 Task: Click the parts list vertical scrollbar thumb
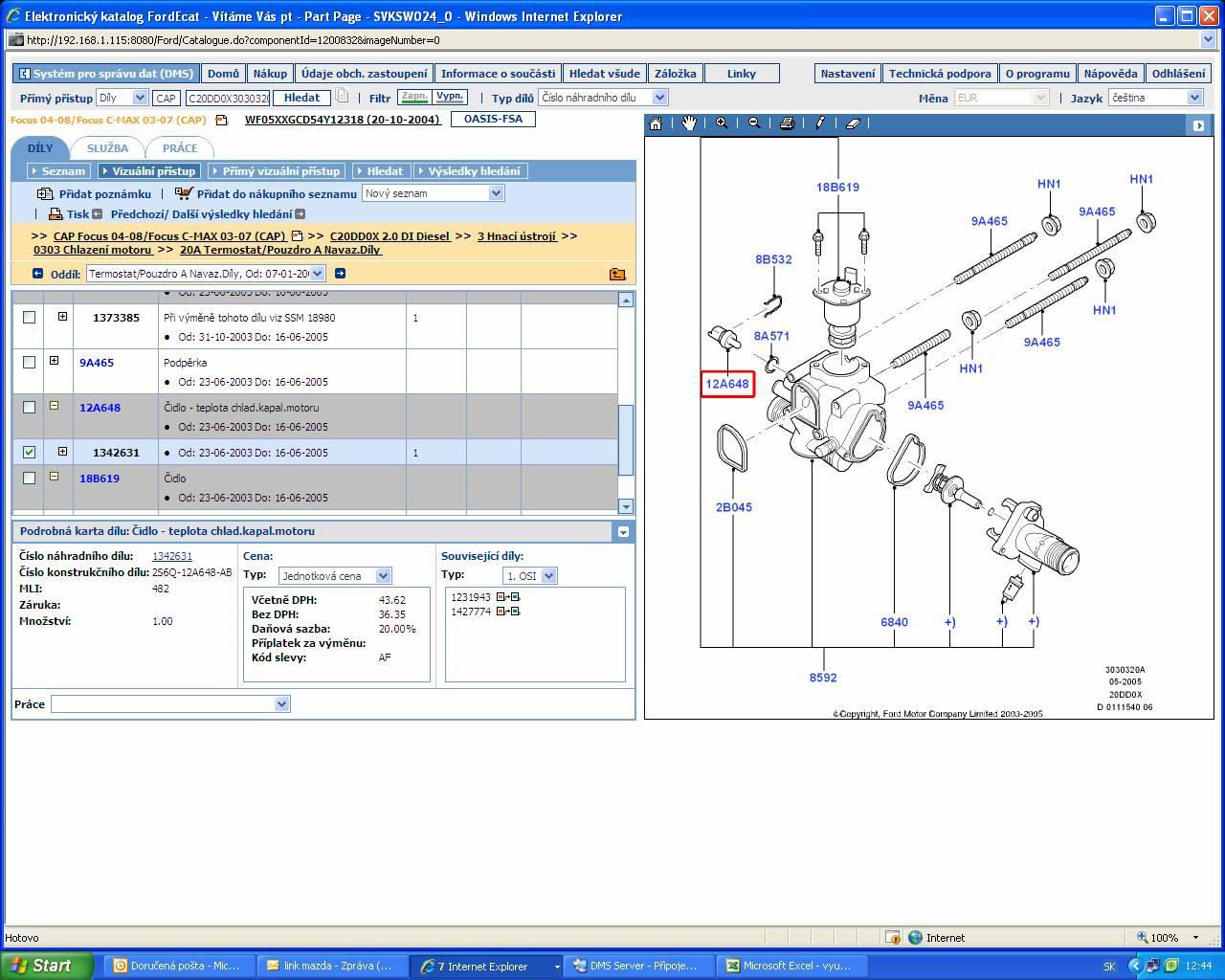626,440
